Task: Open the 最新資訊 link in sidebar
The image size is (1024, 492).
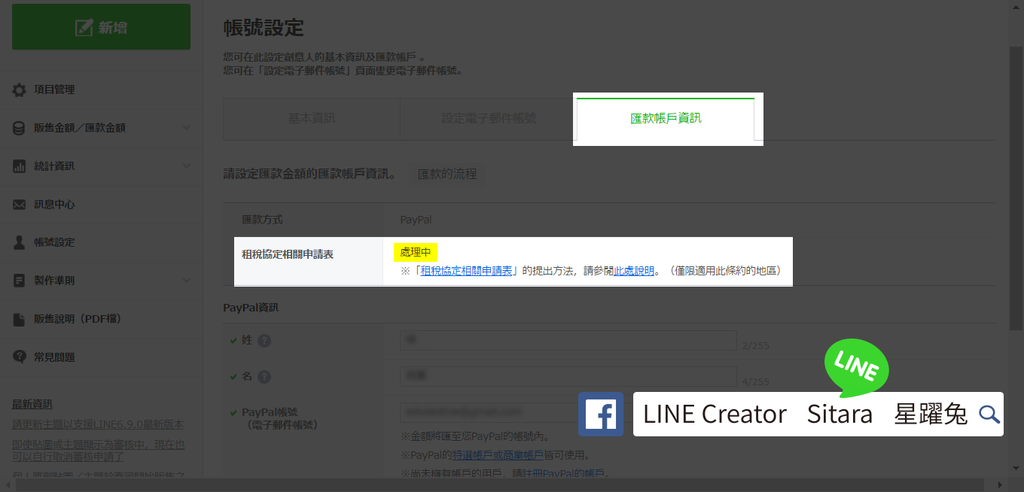Action: [x=33, y=404]
